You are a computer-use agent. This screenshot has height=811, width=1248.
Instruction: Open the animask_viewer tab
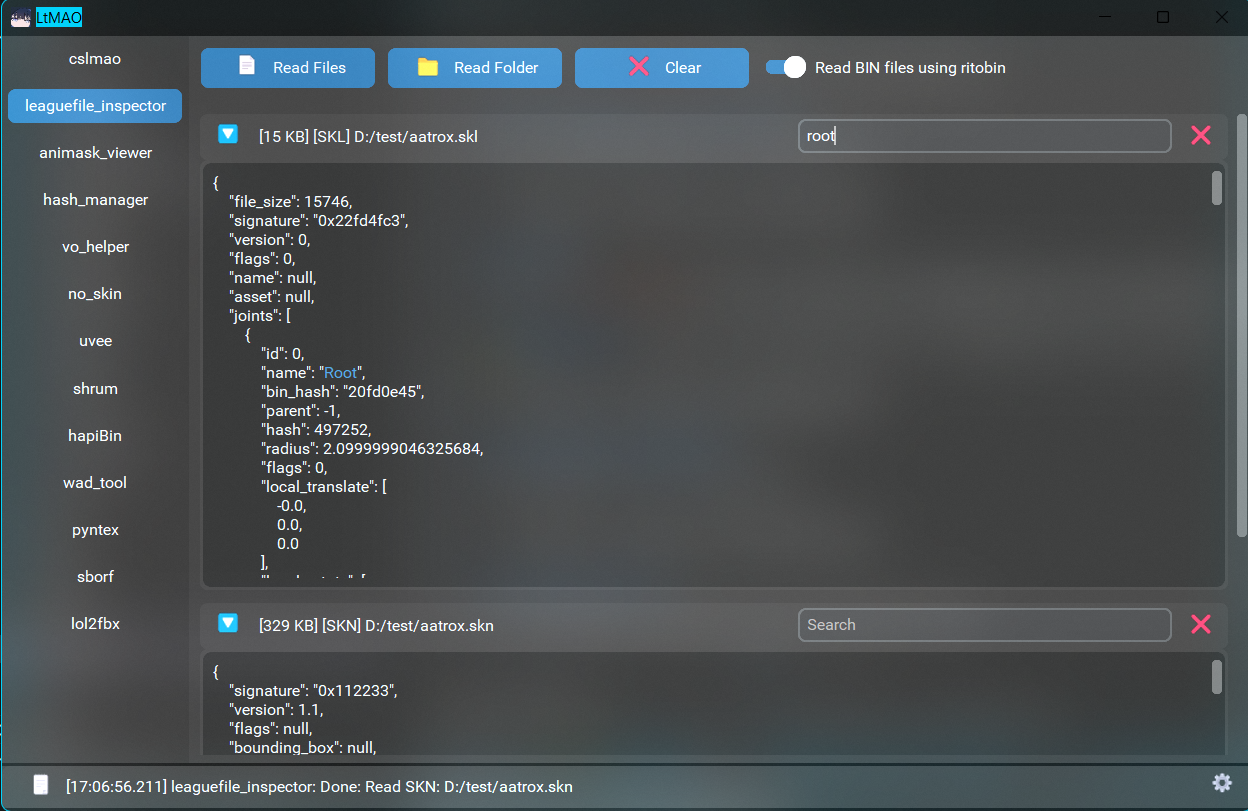pyautogui.click(x=95, y=152)
